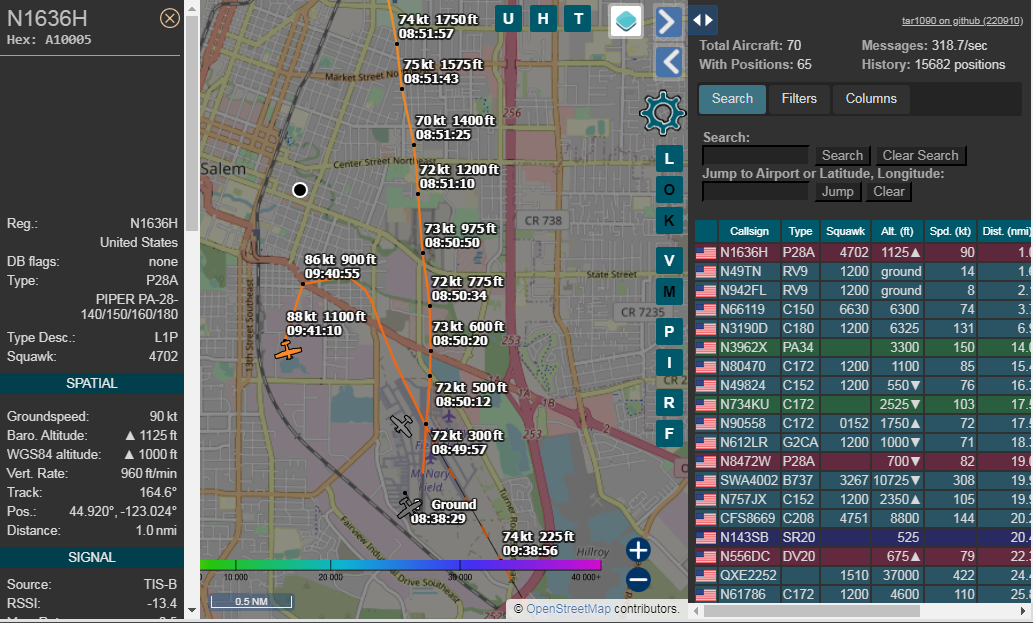
Task: Click the Search text input field
Action: (x=755, y=155)
